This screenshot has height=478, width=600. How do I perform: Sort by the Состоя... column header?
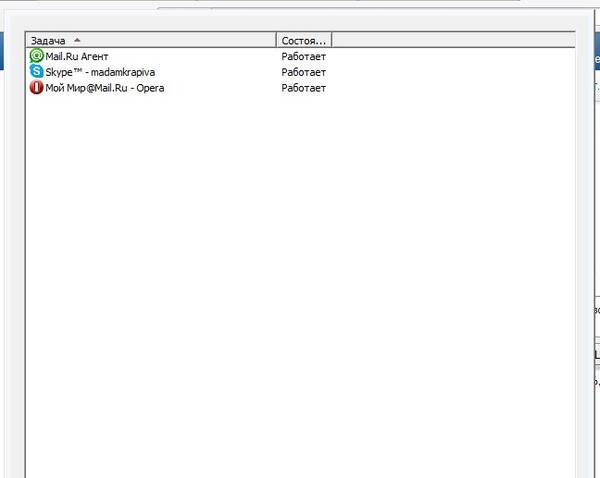click(x=304, y=40)
